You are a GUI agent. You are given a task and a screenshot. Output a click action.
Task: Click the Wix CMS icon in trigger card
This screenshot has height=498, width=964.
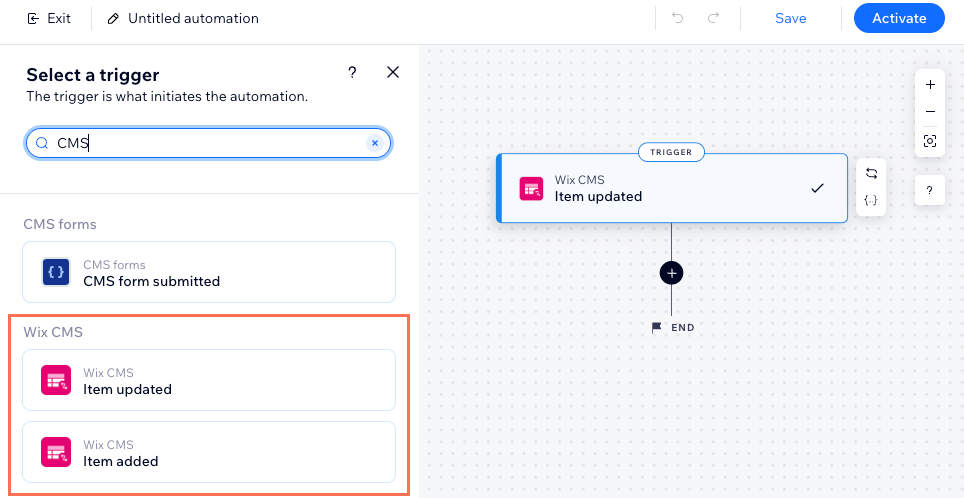(x=532, y=188)
